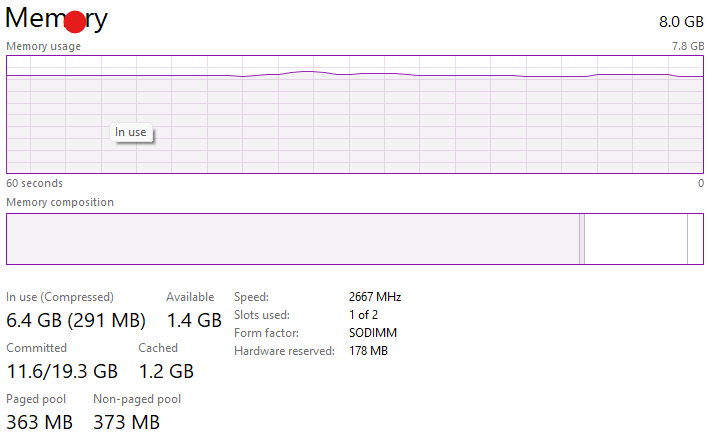Image resolution: width=708 pixels, height=443 pixels.
Task: Click the SODIMM form factor value
Action: click(x=372, y=333)
